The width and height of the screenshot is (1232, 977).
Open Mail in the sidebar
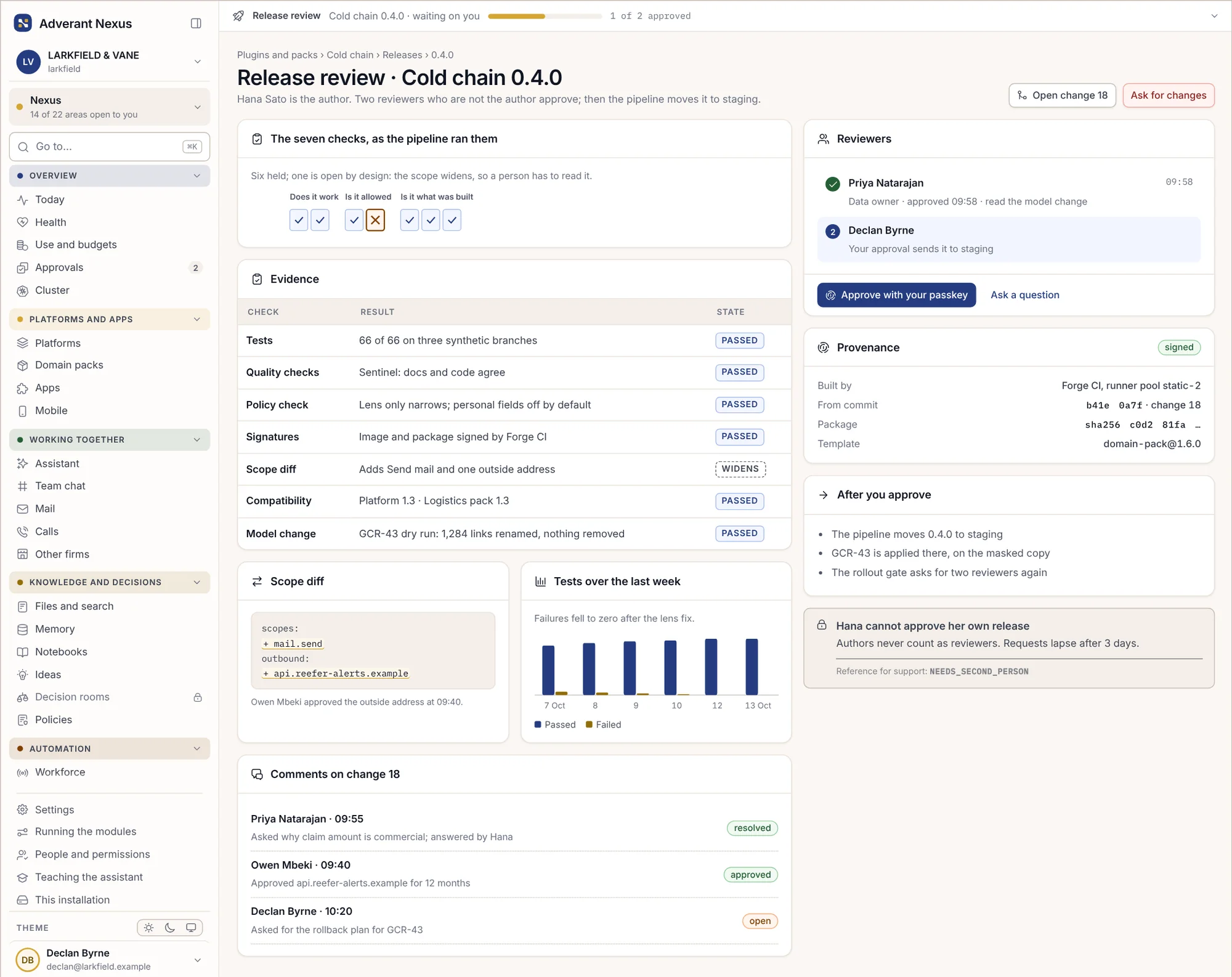110,509
